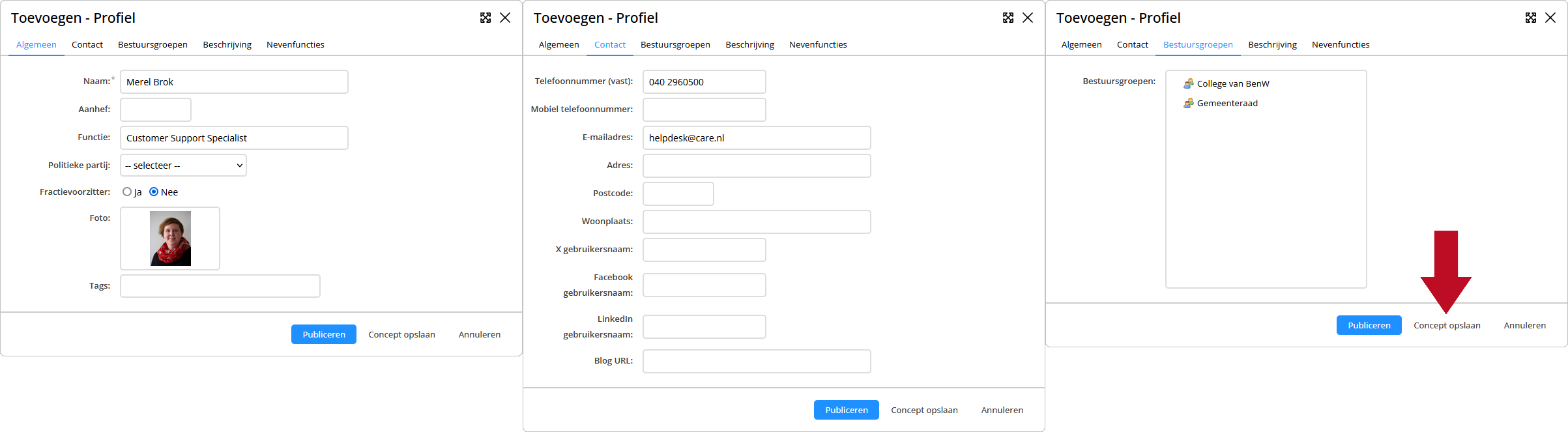This screenshot has width=1568, height=432.
Task: Click Annuleren in the right dialog
Action: click(x=1525, y=325)
